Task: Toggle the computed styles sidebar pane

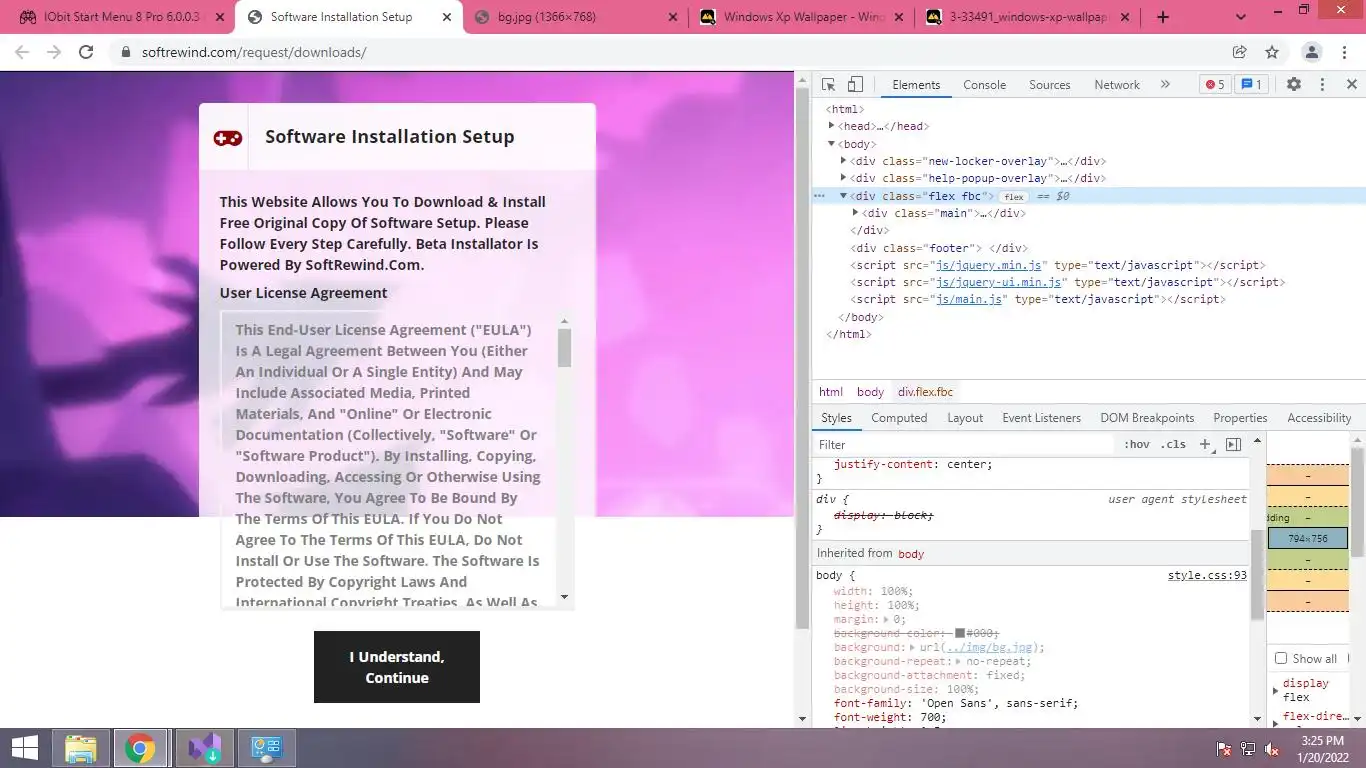Action: pyautogui.click(x=1233, y=444)
